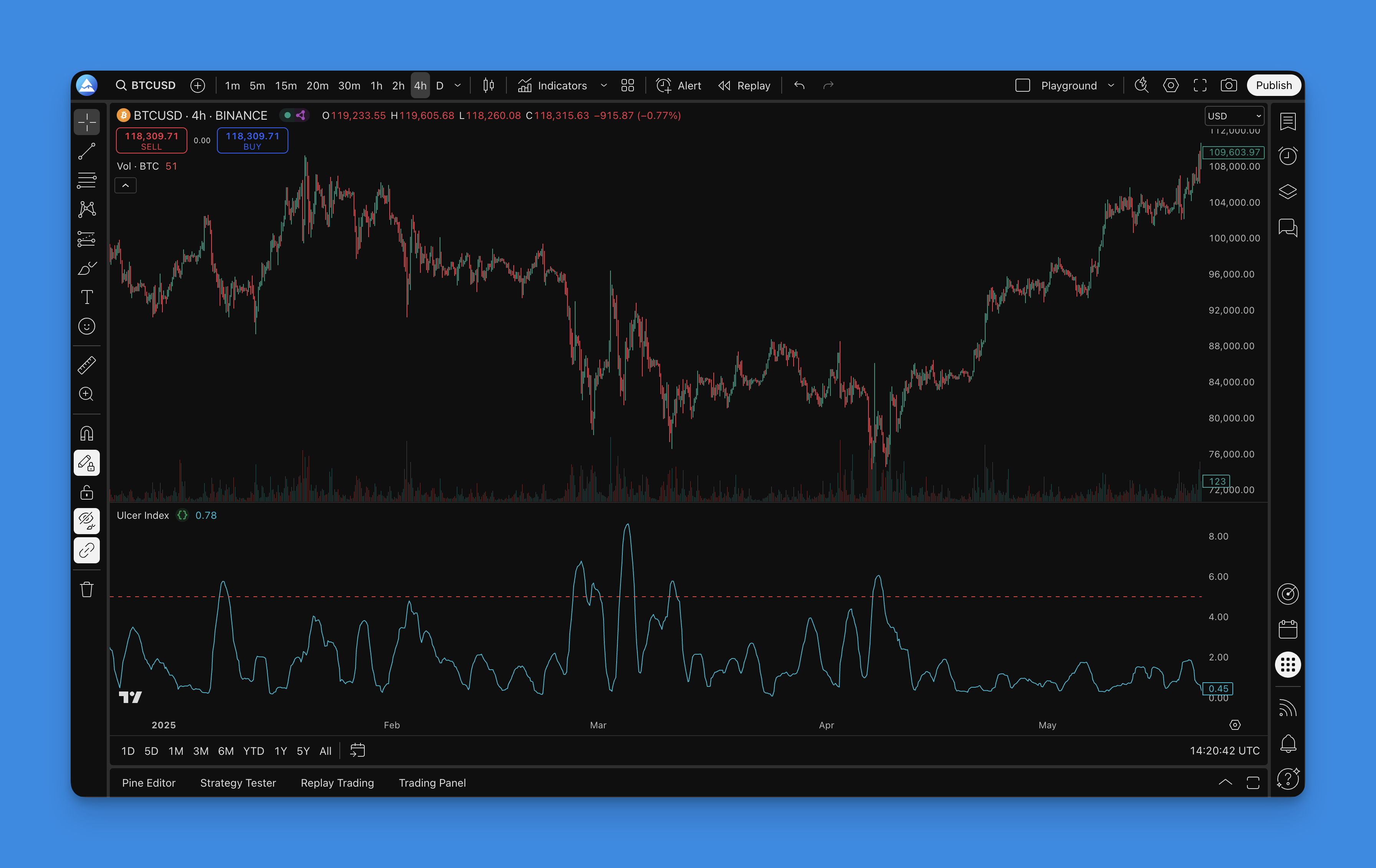Click the red SELL price button
Screen dimensions: 1376x868
tap(151, 140)
